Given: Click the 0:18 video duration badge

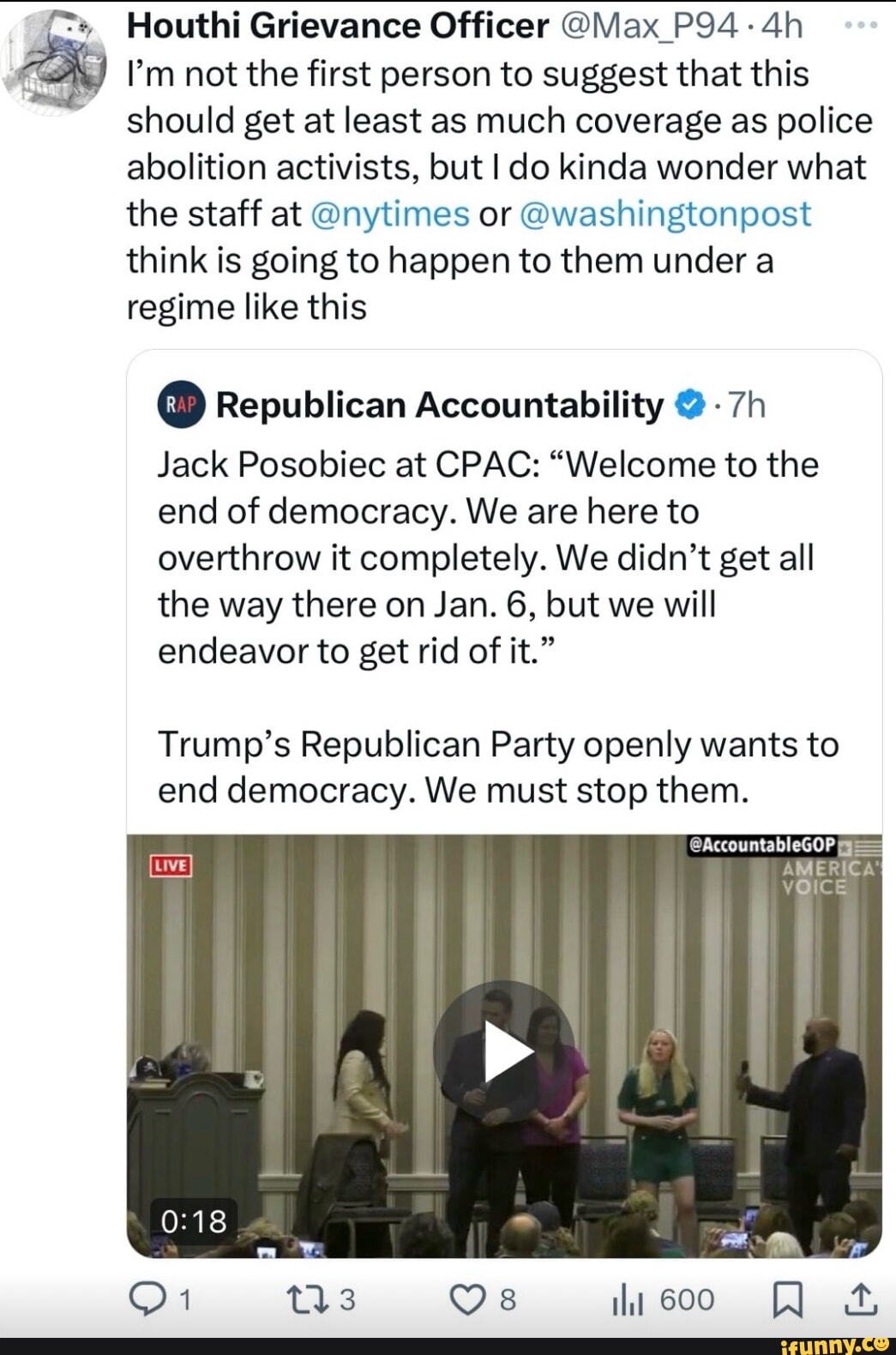Looking at the screenshot, I should pyautogui.click(x=194, y=1220).
